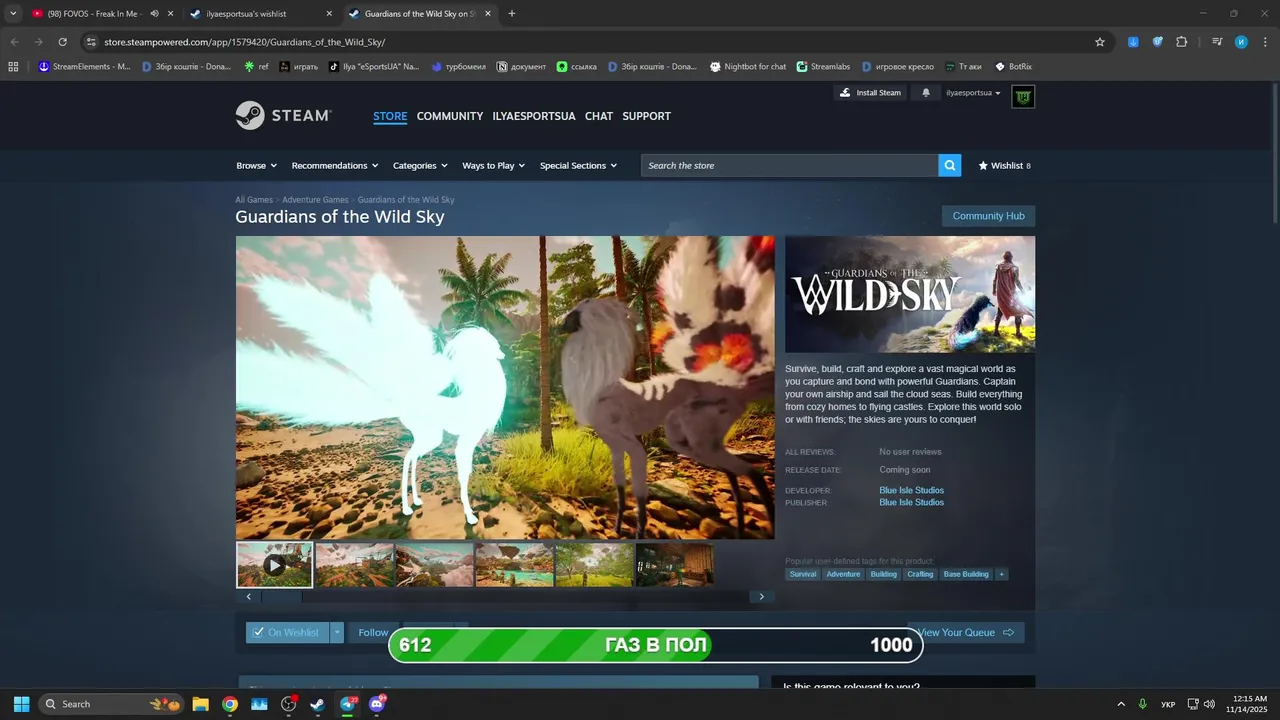Open the документ Notion bookmark
The width and height of the screenshot is (1280, 720).
521,67
